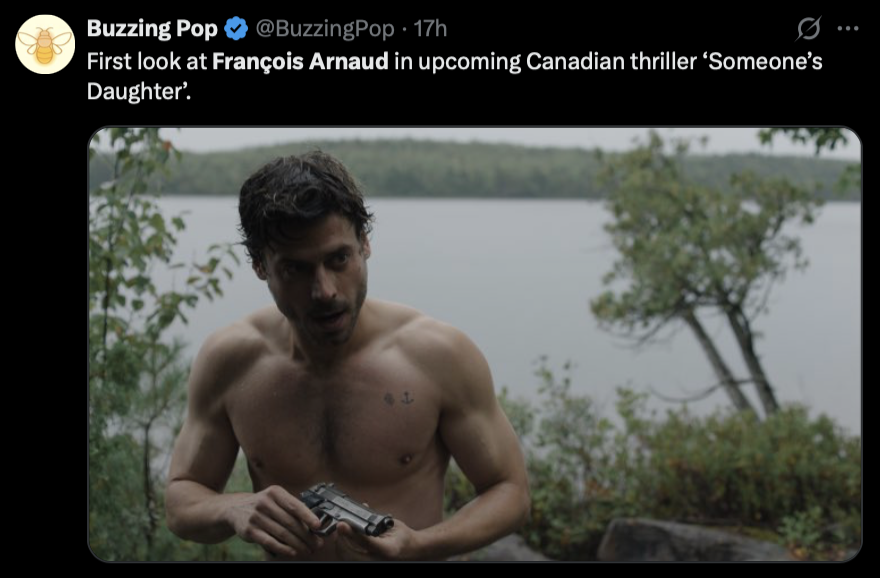Open the attached film still image

(x=474, y=344)
